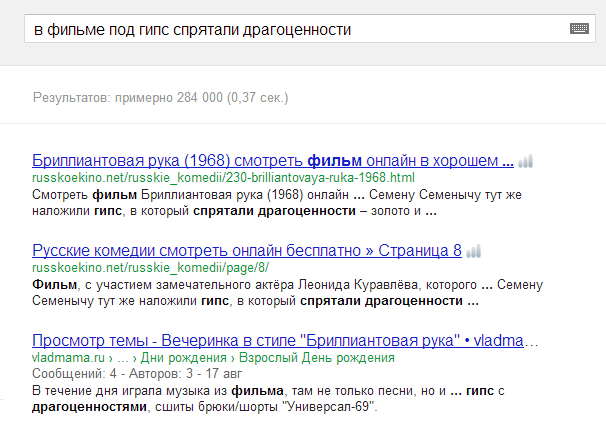Click the 'Результатов: примерно 284 000' stats text
The width and height of the screenshot is (606, 442).
160,98
